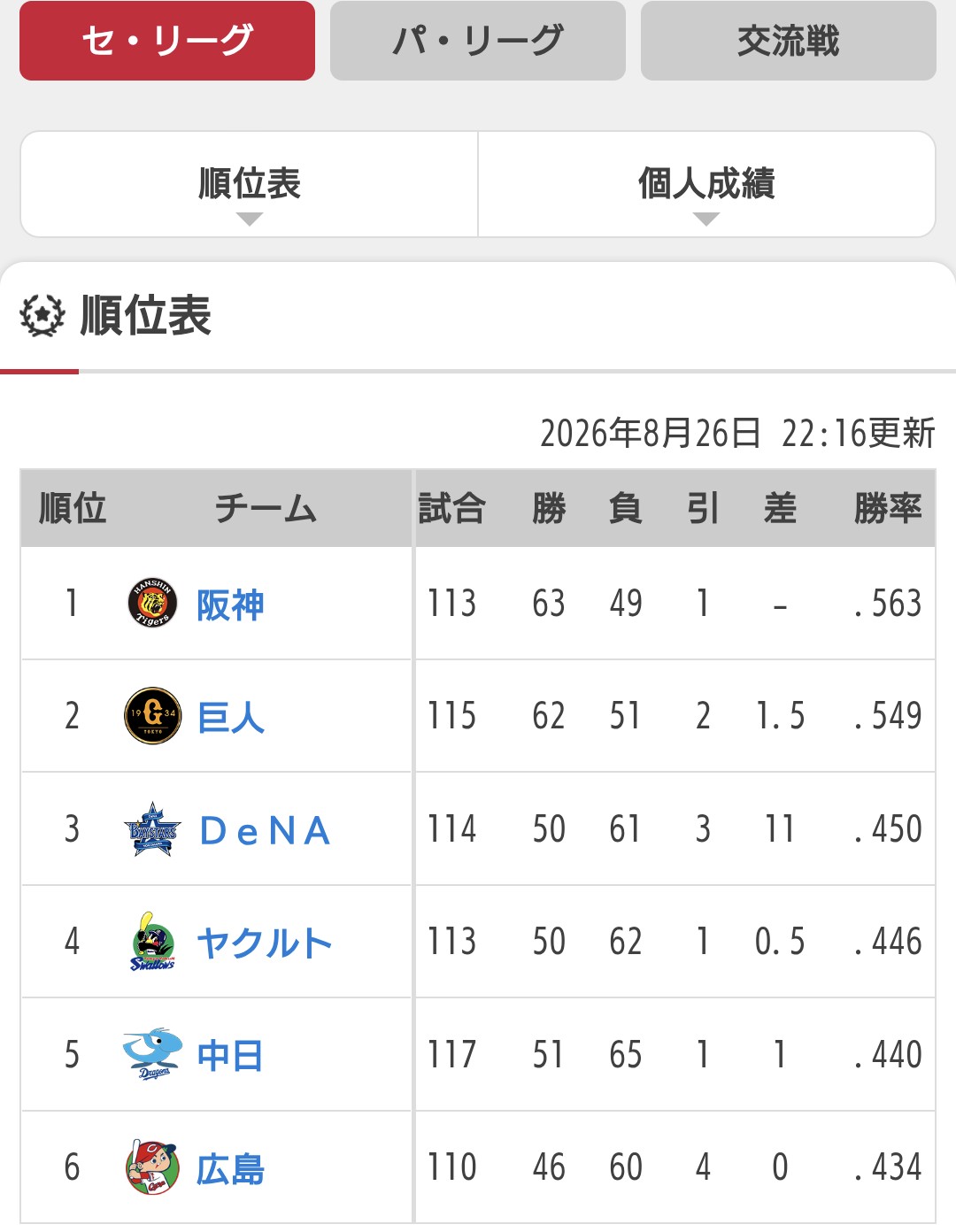Click the DeNA BayStars star logo
Image resolution: width=956 pixels, height=1232 pixels.
152,829
